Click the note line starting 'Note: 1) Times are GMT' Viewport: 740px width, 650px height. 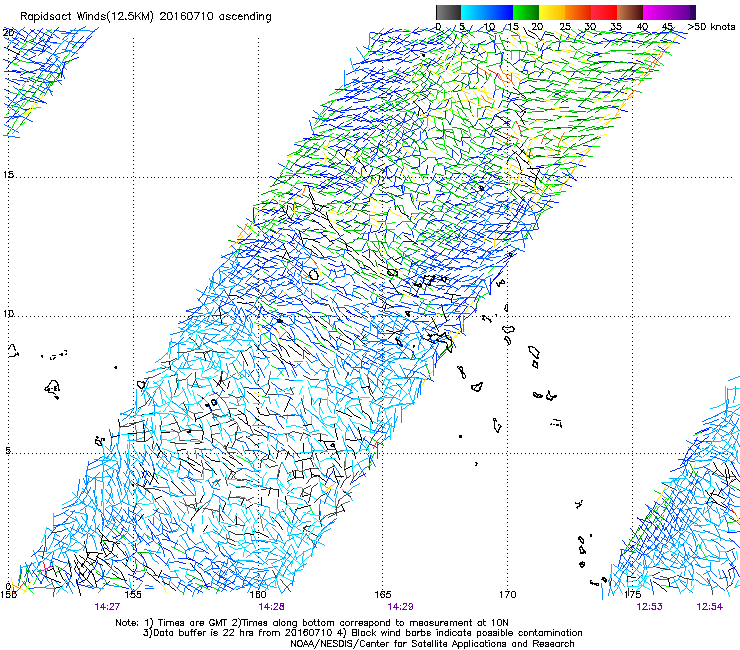(312, 623)
